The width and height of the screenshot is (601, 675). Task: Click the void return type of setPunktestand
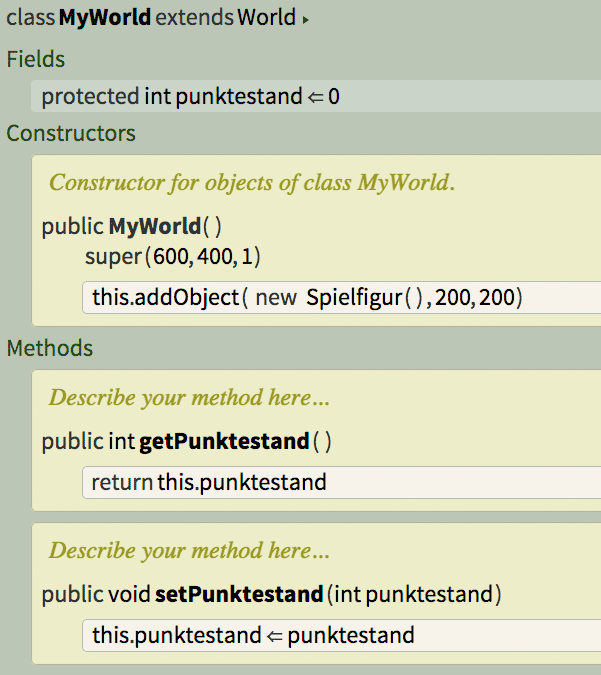128,595
